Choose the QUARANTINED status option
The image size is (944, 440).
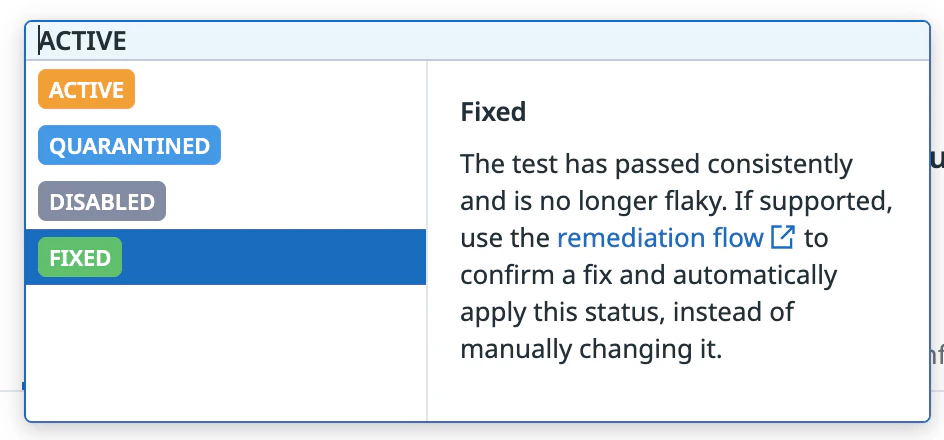[x=129, y=146]
